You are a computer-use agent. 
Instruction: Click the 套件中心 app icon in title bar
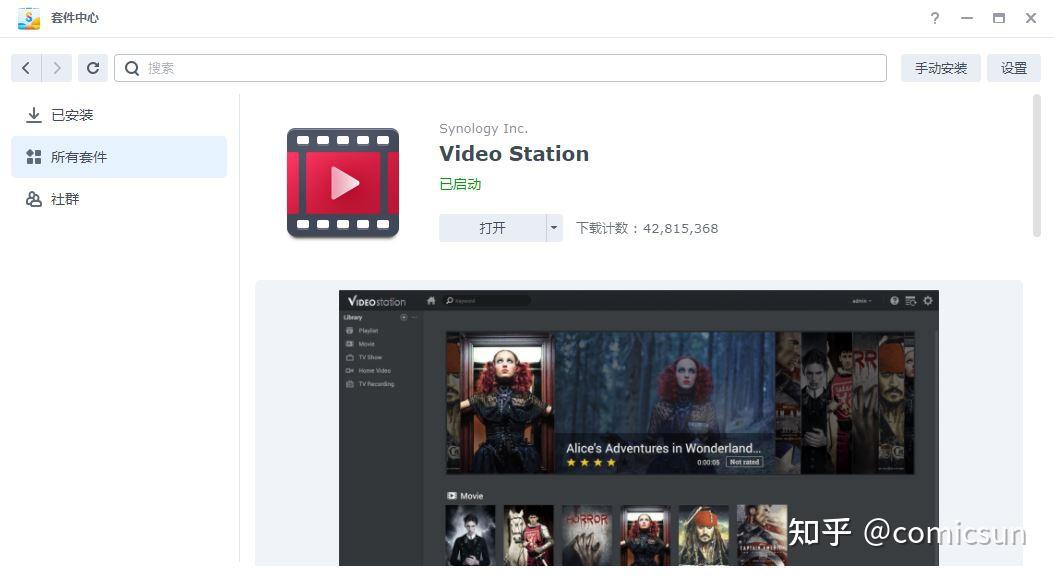(x=29, y=18)
